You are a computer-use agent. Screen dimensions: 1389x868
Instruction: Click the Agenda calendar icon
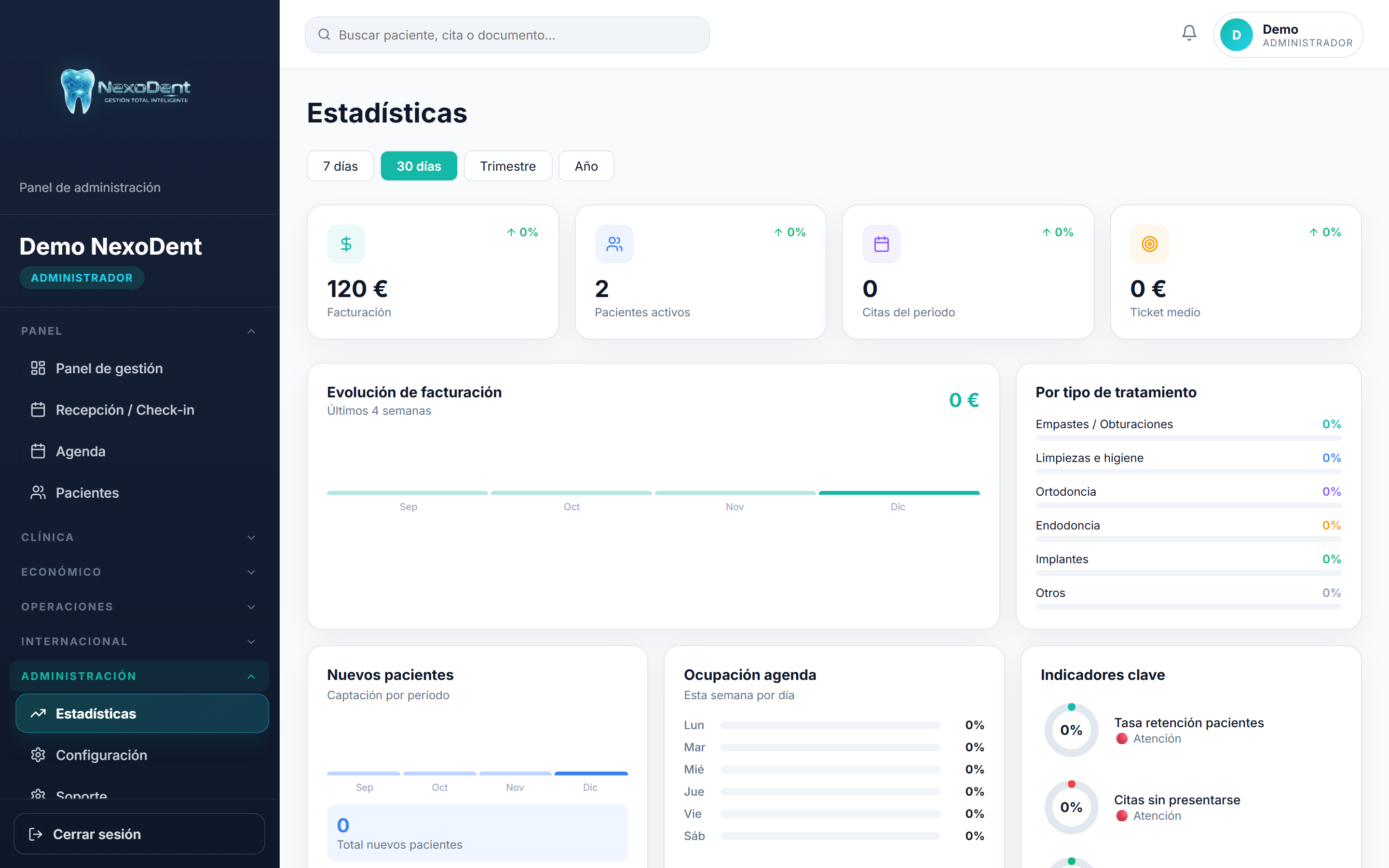tap(38, 451)
